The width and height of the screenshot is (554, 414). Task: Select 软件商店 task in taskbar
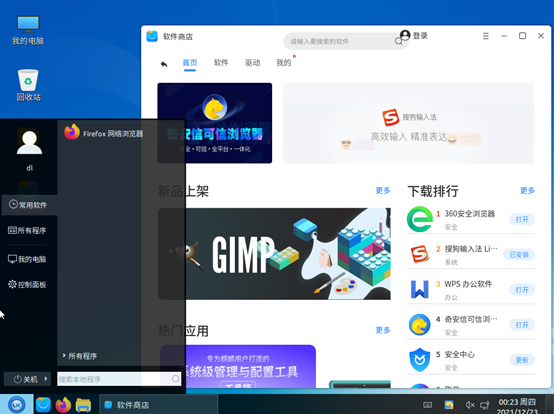[158, 405]
